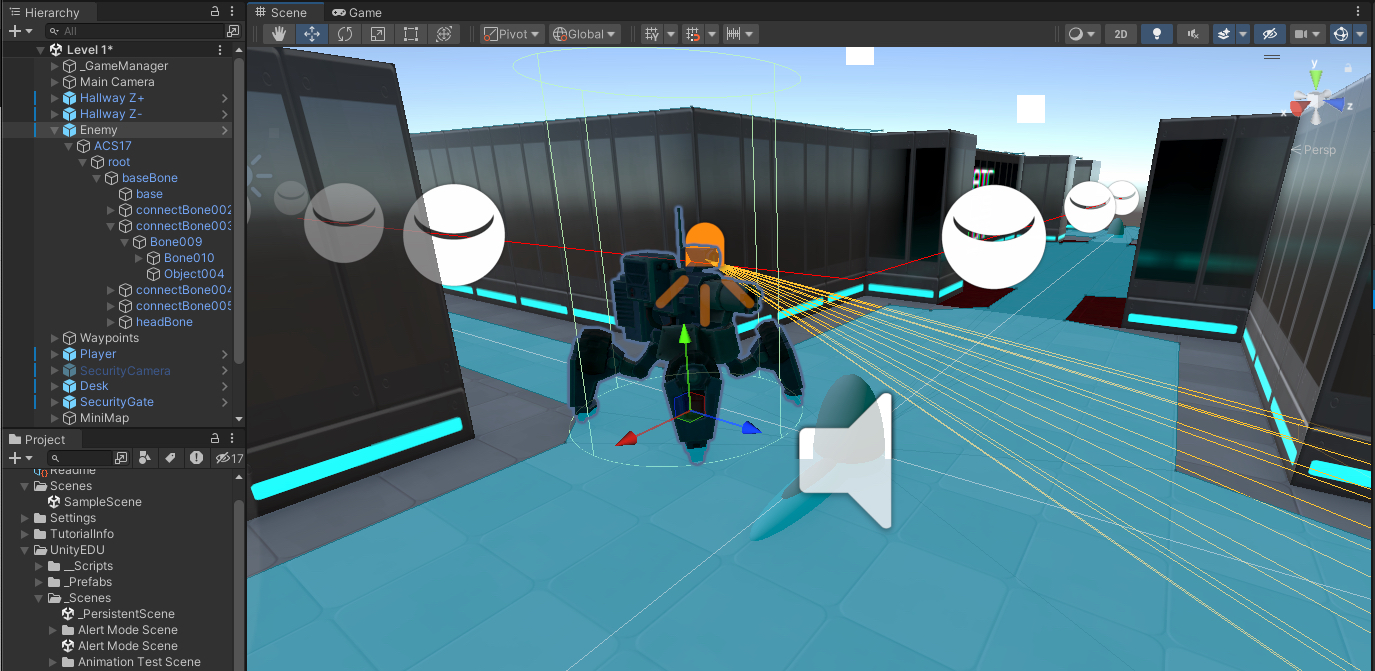Click inside the Project search field
This screenshot has width=1375, height=671.
[80, 457]
